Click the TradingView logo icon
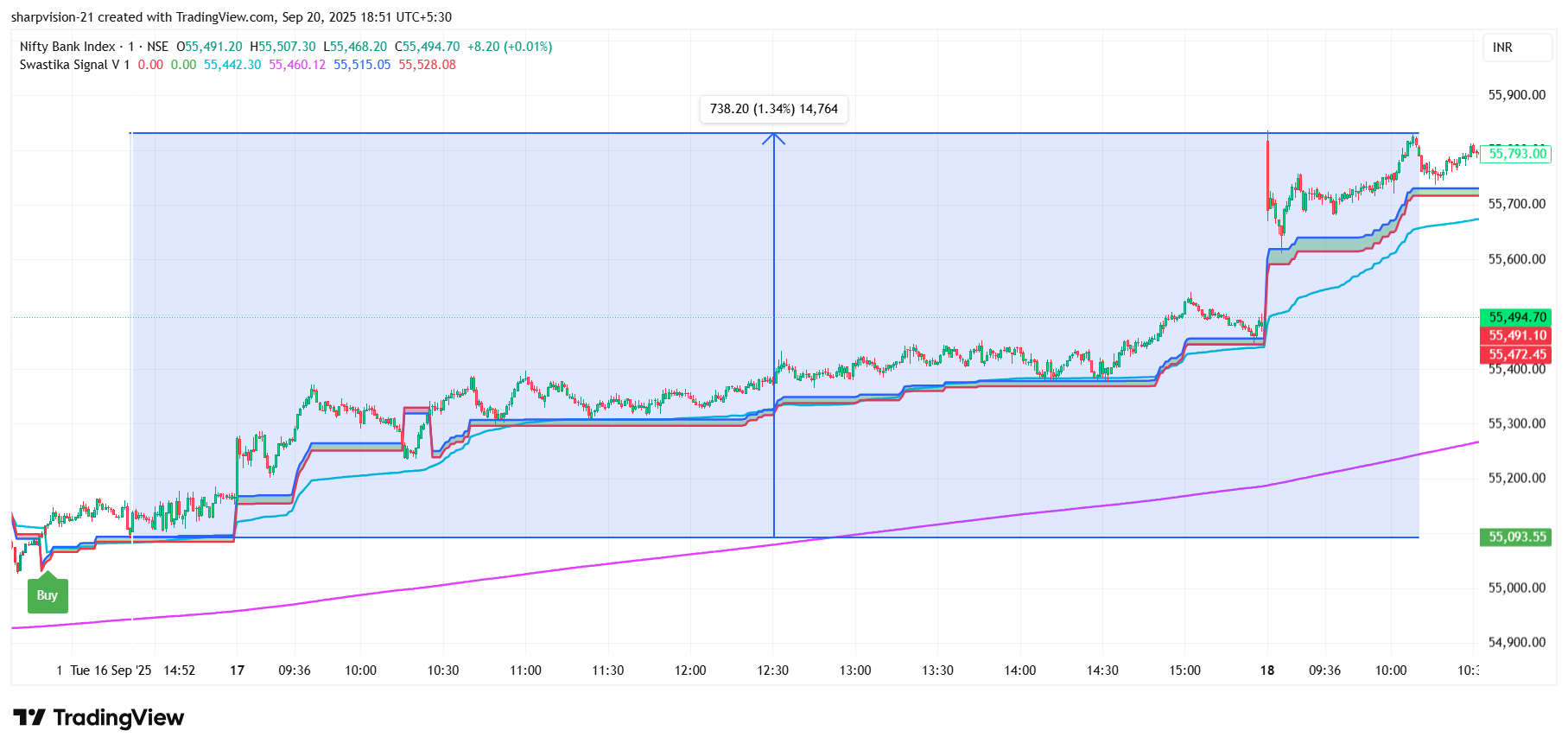This screenshot has height=750, width=1568. [29, 718]
